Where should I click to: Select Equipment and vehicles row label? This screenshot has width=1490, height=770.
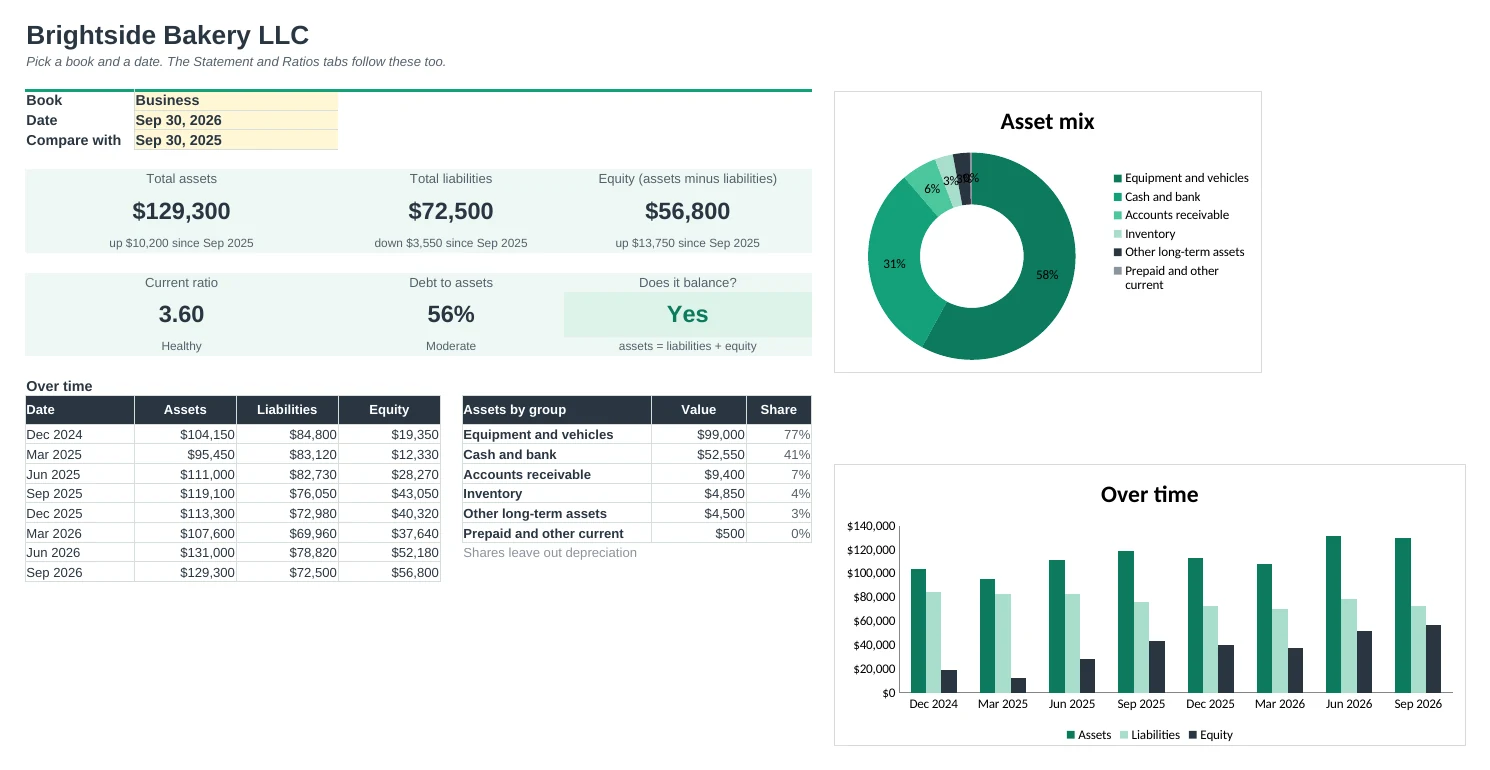pos(556,435)
